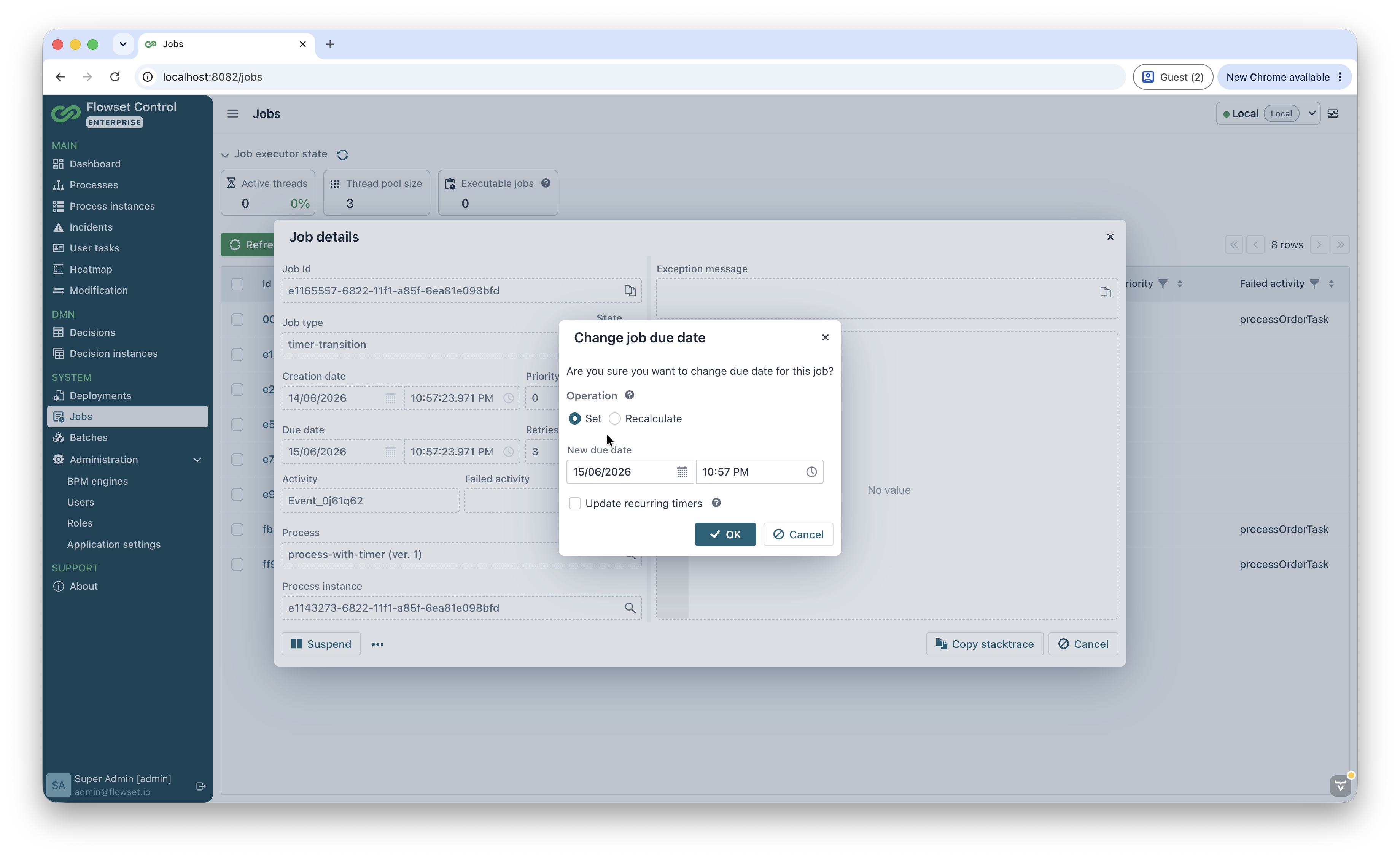
Task: Click the Guest (2) profile button
Action: point(1173,77)
